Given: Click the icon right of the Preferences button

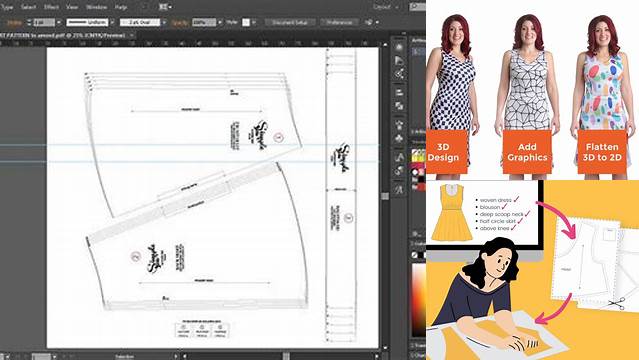Looking at the screenshot, I should point(369,22).
